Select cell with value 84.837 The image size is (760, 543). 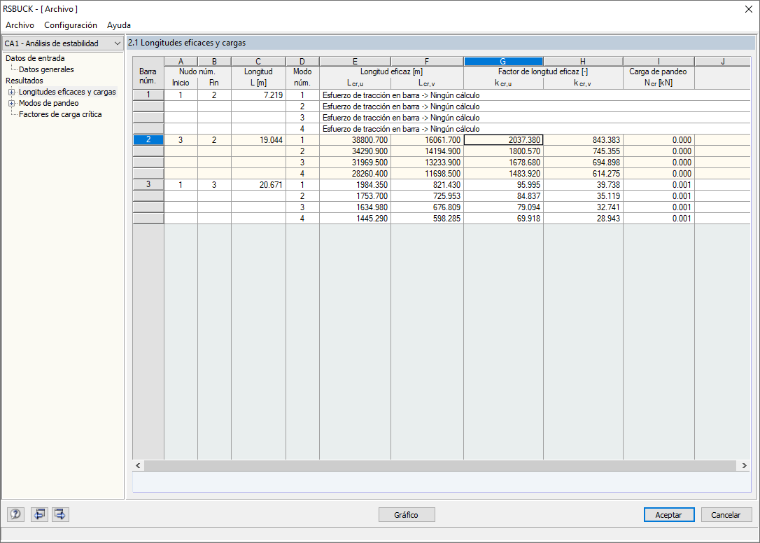click(x=503, y=196)
